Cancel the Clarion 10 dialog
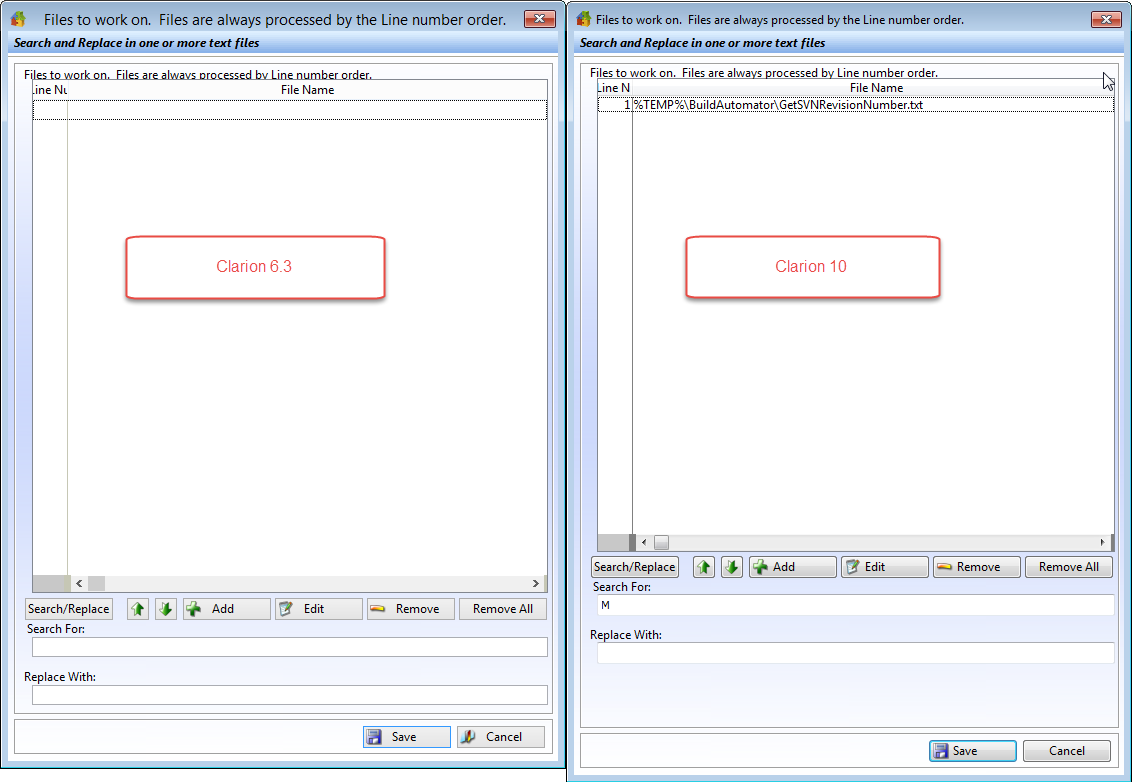1141x782 pixels. tap(1067, 751)
